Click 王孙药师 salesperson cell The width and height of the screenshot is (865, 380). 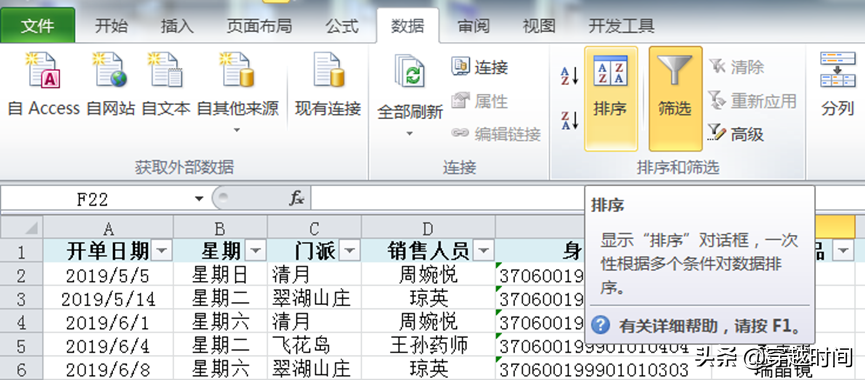click(x=428, y=346)
